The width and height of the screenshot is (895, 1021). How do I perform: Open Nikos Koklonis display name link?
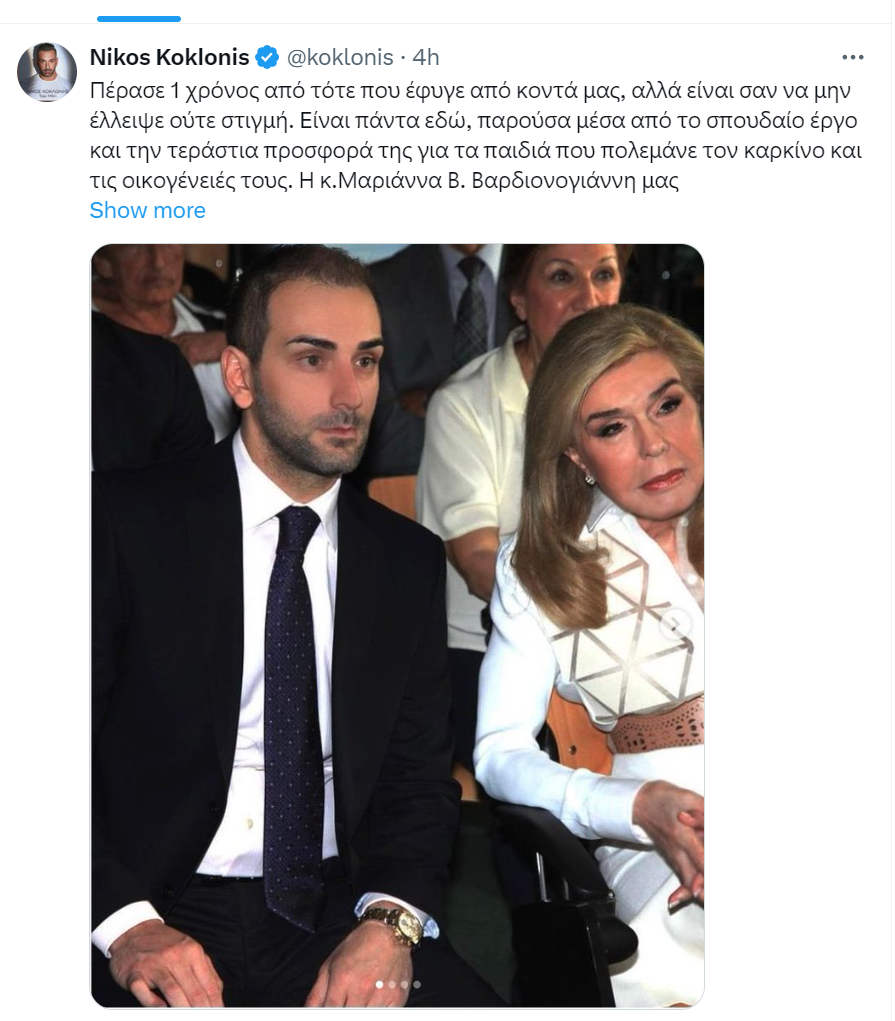tap(169, 57)
